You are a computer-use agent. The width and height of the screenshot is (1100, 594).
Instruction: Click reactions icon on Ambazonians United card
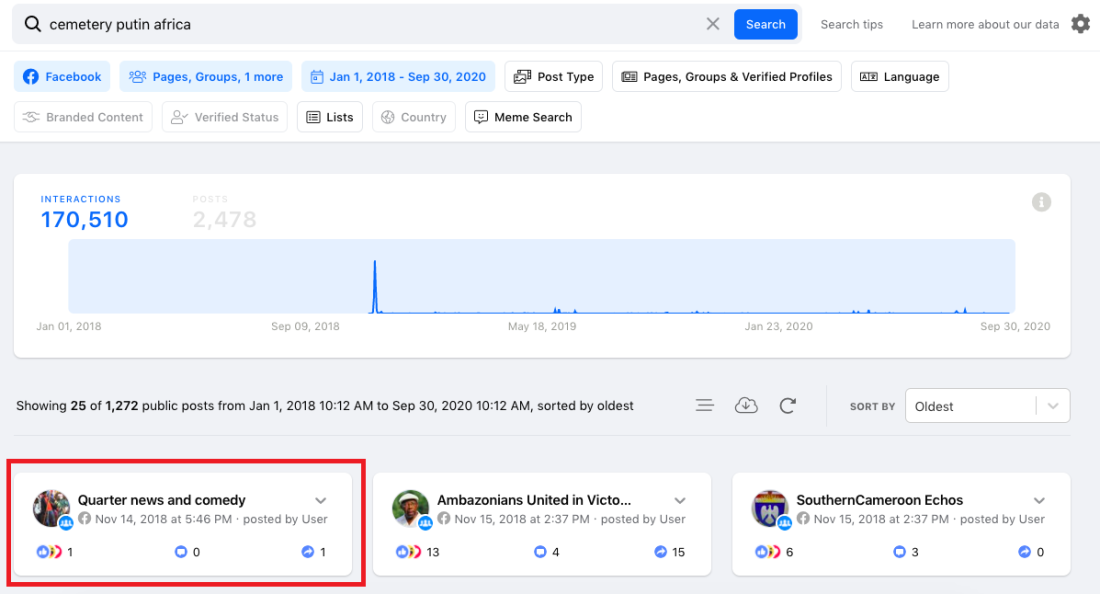click(408, 552)
